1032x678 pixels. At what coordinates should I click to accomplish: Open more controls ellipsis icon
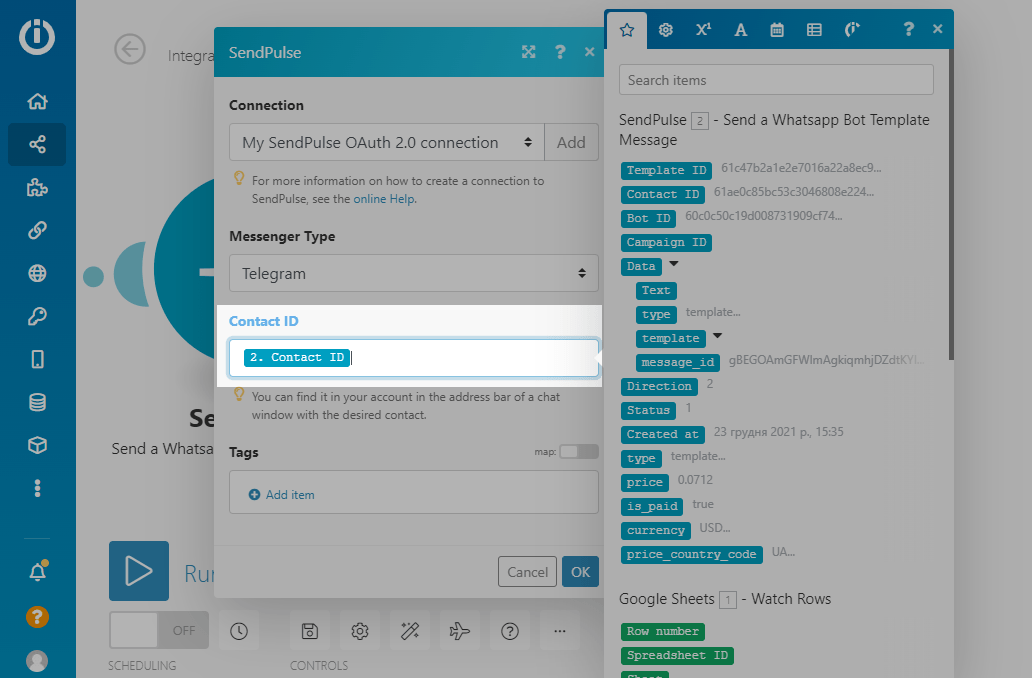[x=559, y=631]
